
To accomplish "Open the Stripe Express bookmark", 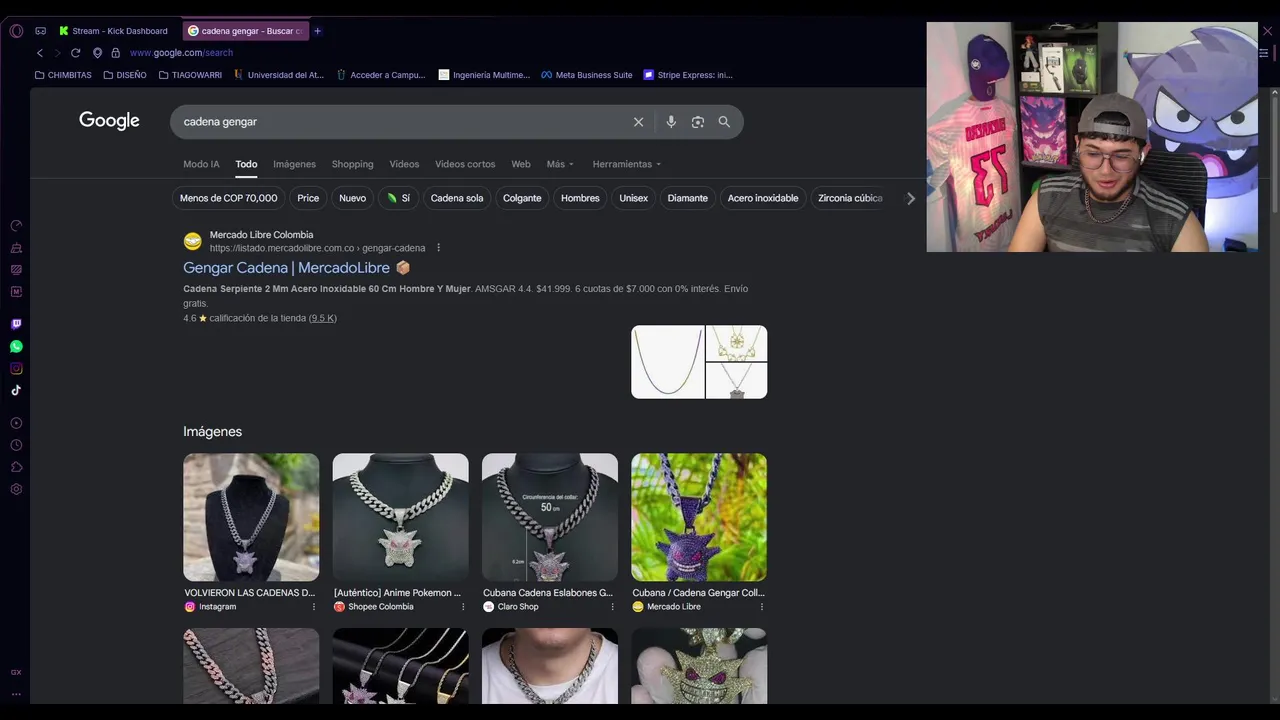I will [688, 75].
